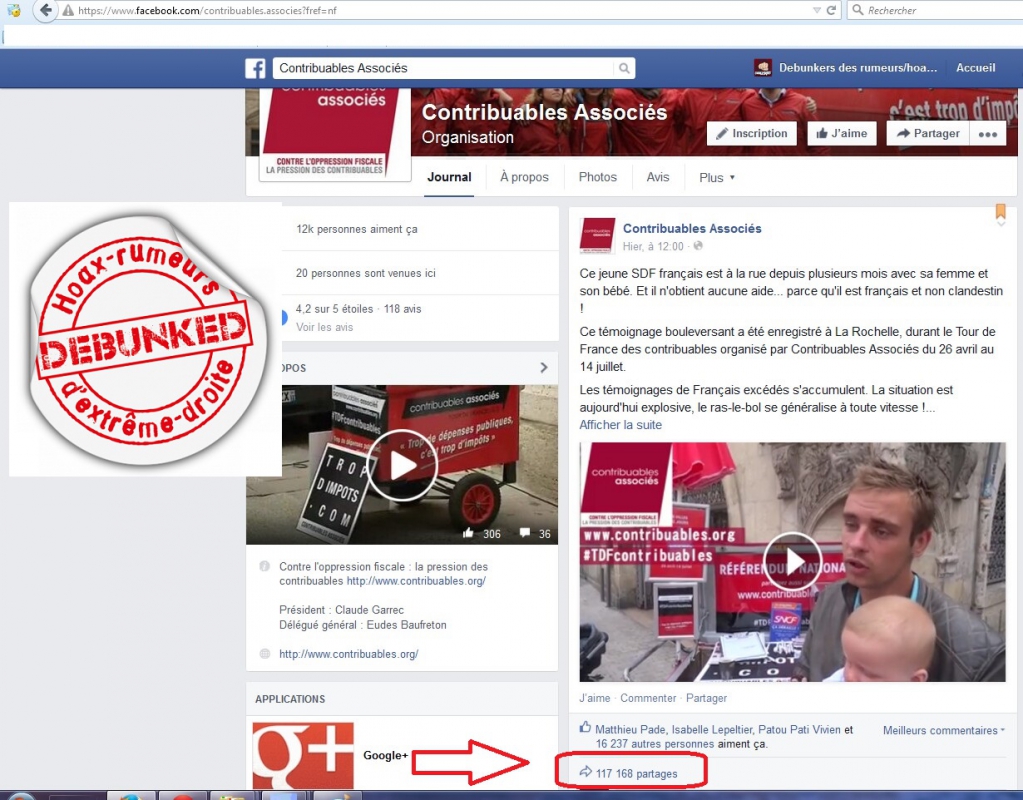Click the J'aime page like button
The width and height of the screenshot is (1023, 800).
tap(842, 134)
